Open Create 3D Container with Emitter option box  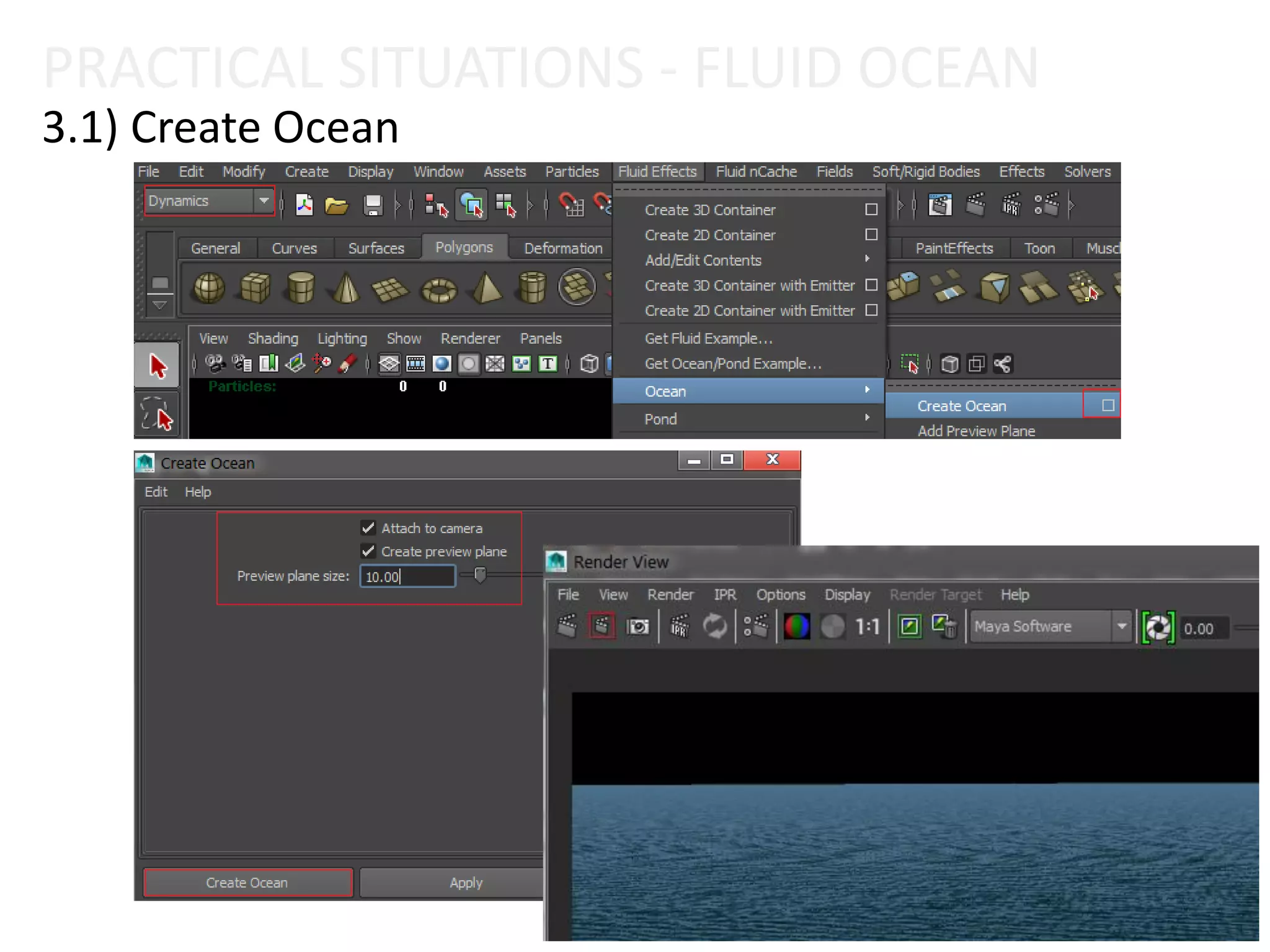tap(871, 285)
